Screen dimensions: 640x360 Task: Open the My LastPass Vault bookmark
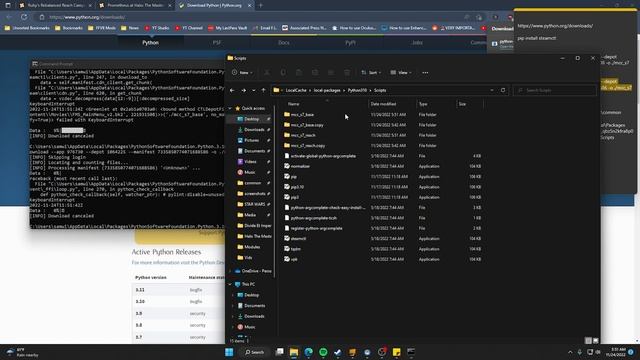coord(227,28)
